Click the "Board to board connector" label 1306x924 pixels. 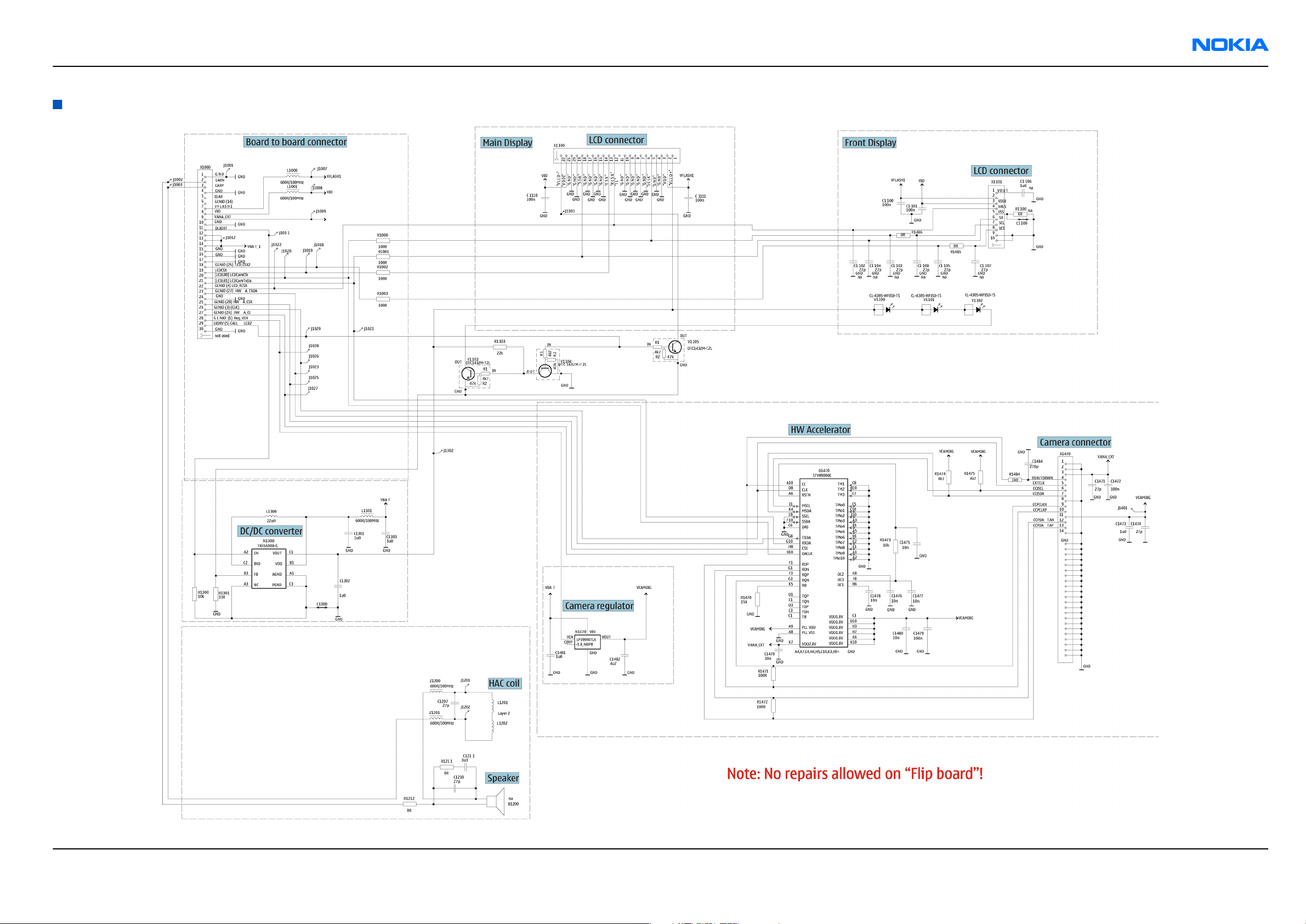296,141
